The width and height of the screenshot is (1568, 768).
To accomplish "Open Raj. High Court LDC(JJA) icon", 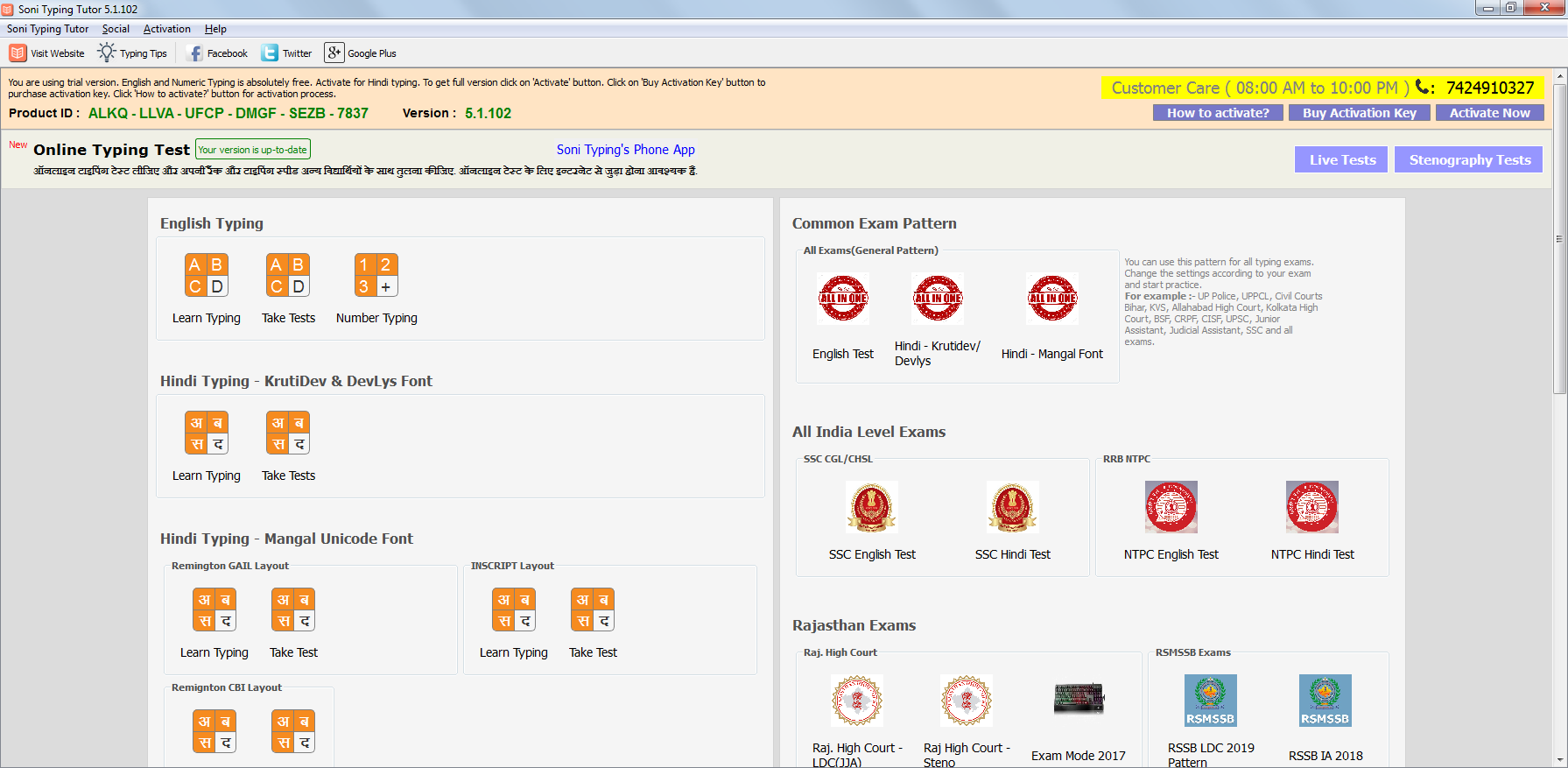I will pyautogui.click(x=857, y=701).
